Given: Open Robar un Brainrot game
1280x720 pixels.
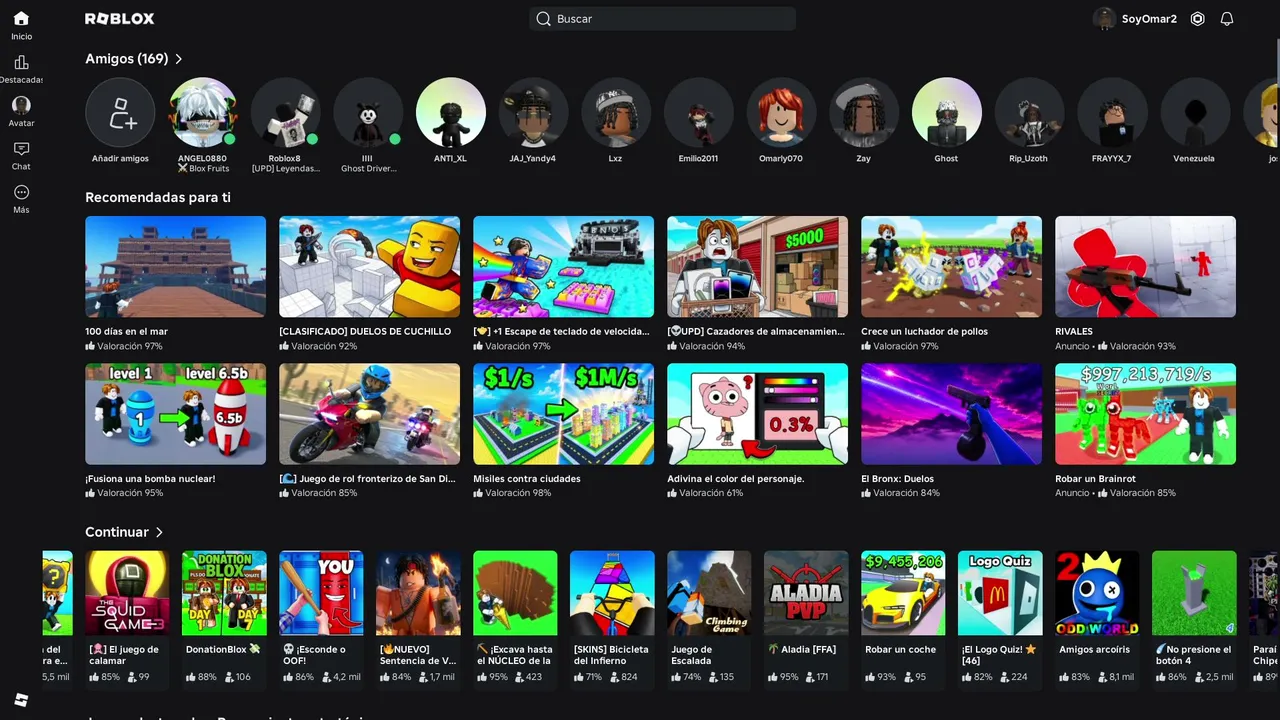Looking at the screenshot, I should (x=1145, y=414).
